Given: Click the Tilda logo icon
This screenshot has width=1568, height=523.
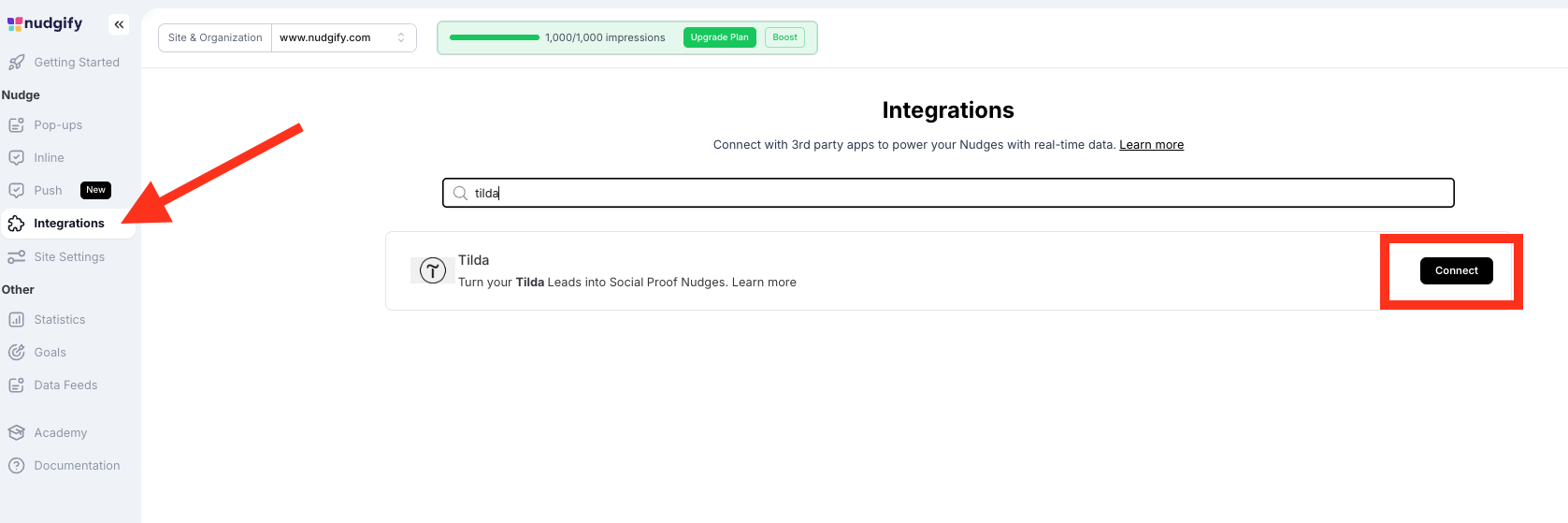Looking at the screenshot, I should [432, 270].
